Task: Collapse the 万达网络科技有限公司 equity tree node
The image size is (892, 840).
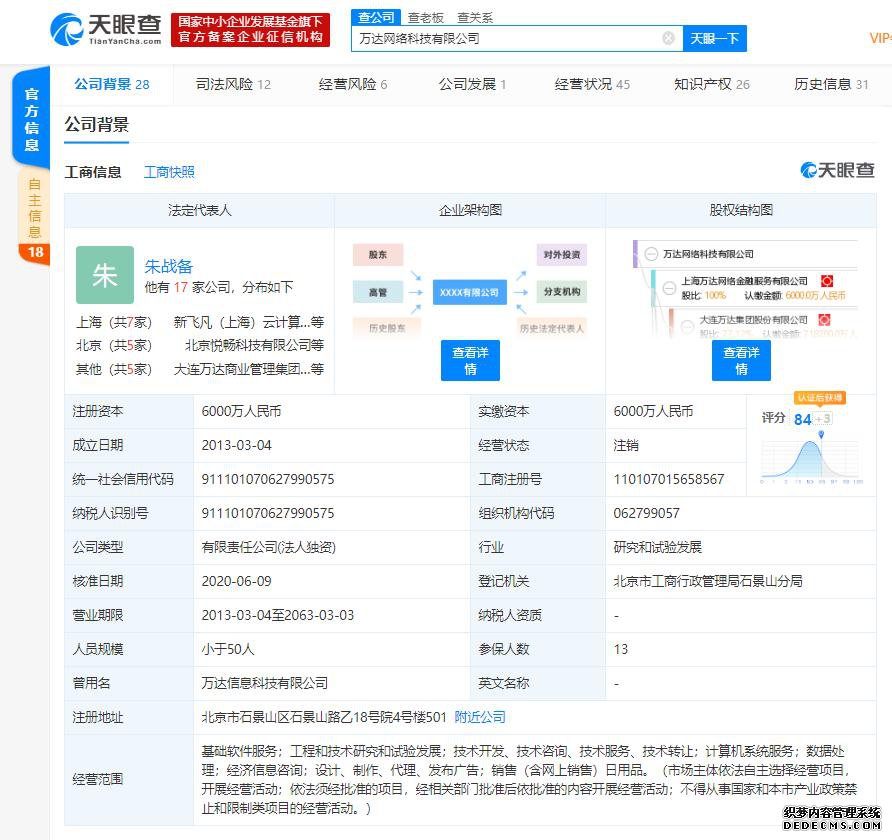Action: [x=651, y=254]
